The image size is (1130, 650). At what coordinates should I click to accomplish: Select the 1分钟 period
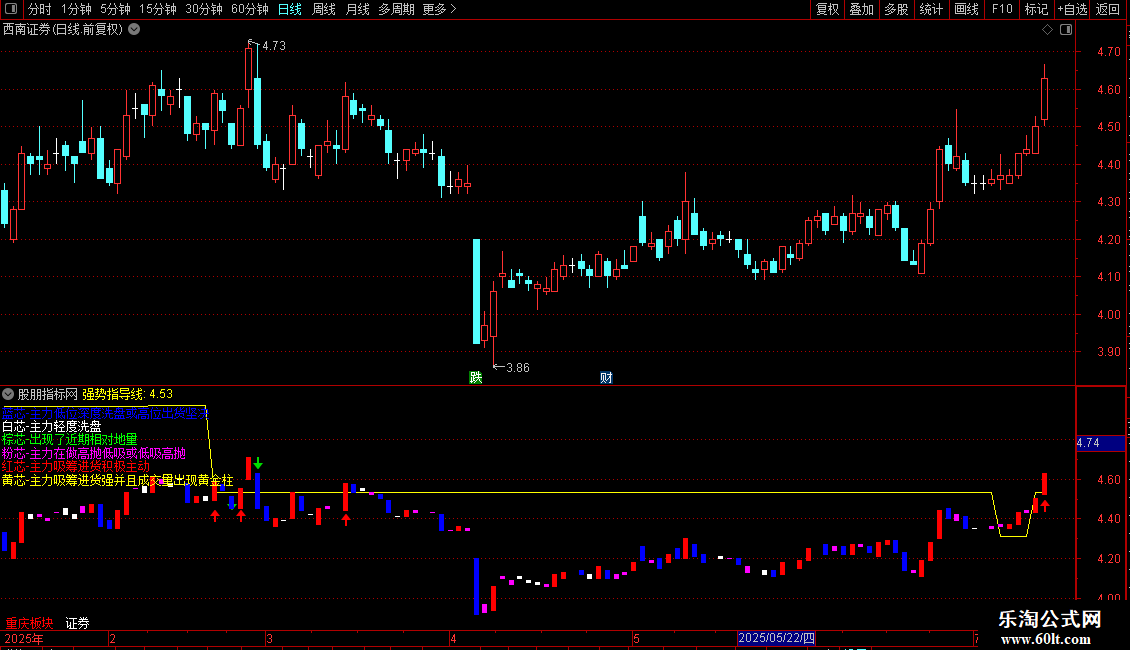point(76,9)
